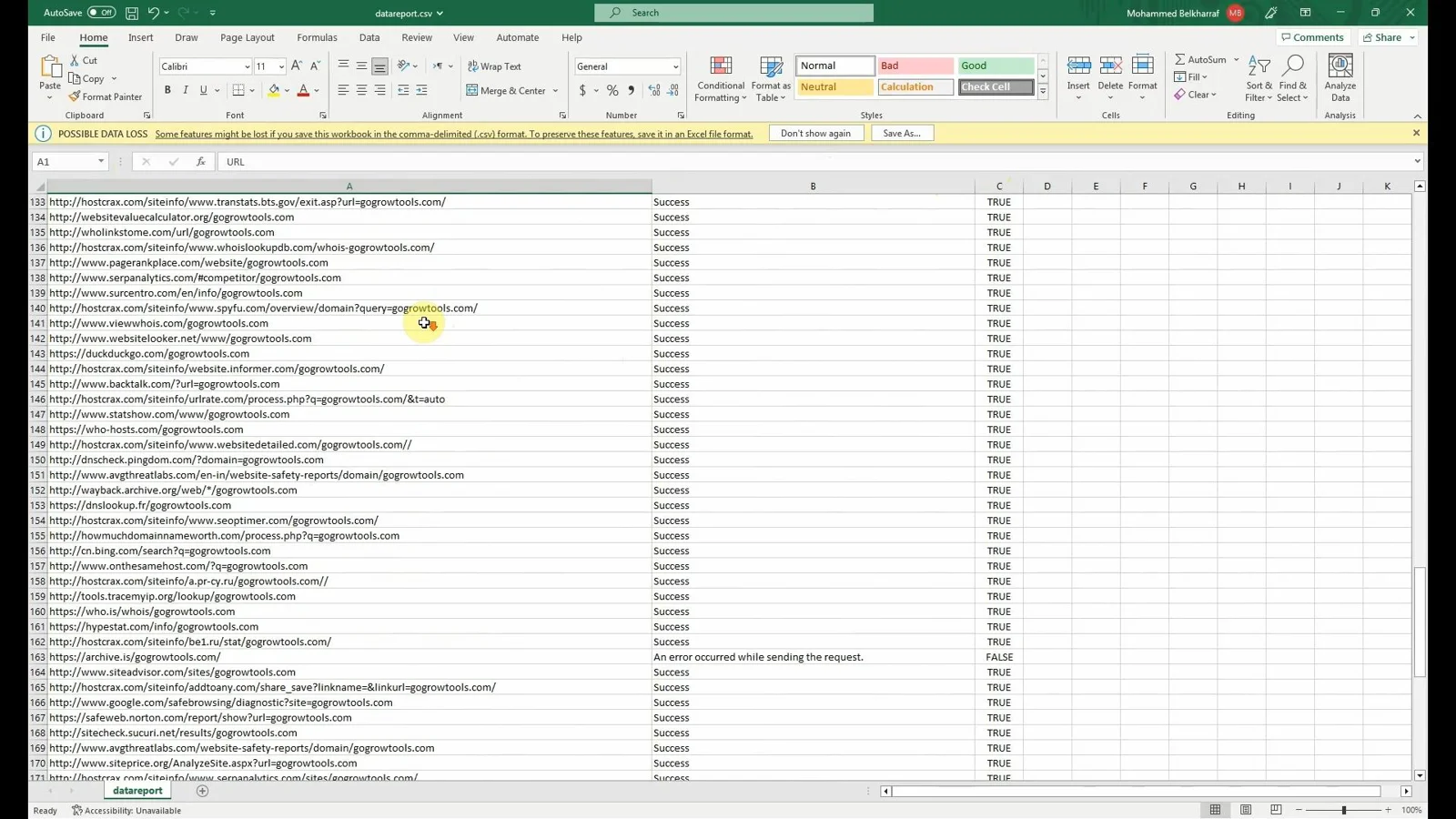This screenshot has height=819, width=1456.
Task: Click the Decrease Indent icon
Action: click(x=403, y=90)
